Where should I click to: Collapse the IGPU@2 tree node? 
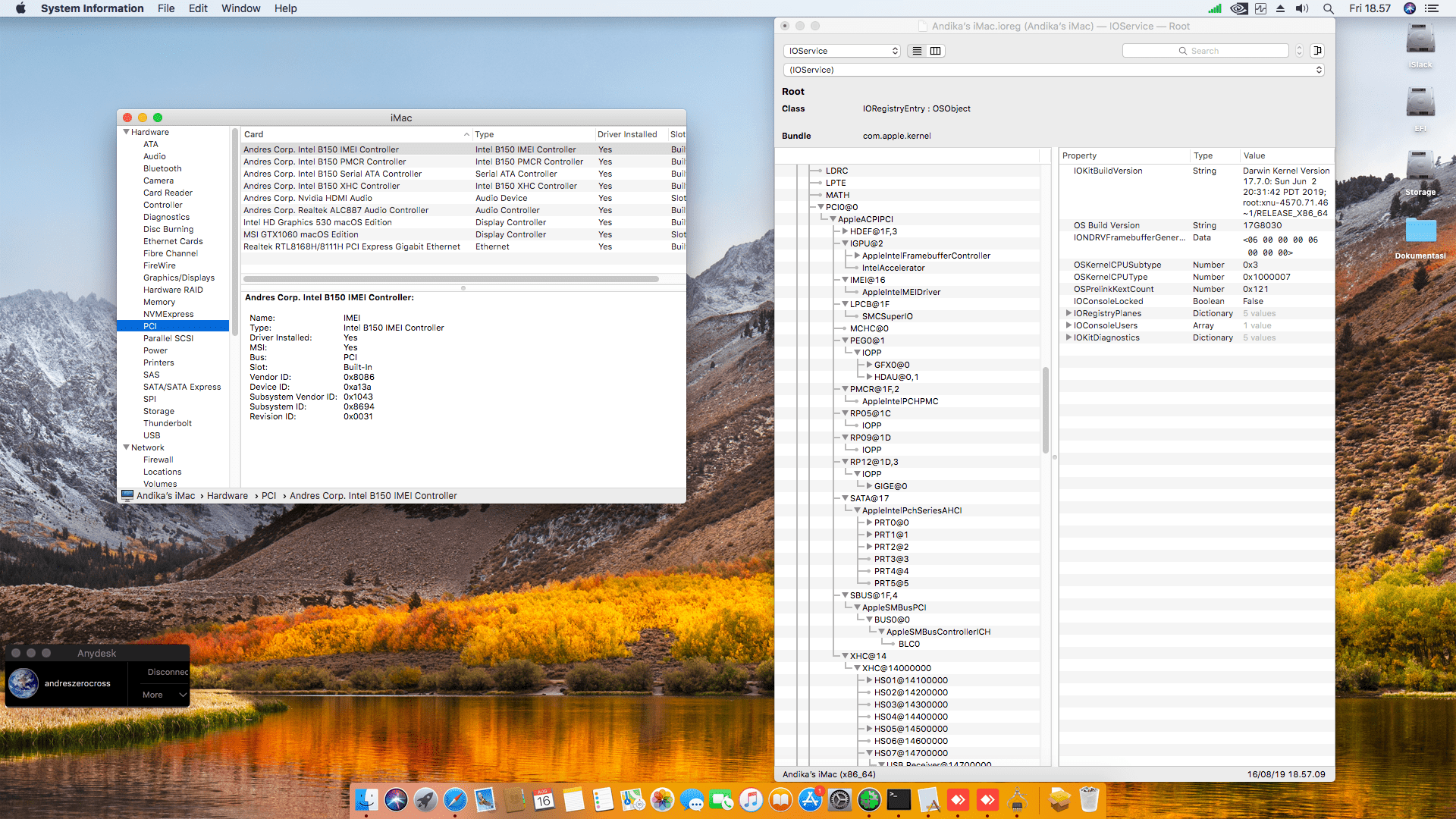click(x=845, y=243)
